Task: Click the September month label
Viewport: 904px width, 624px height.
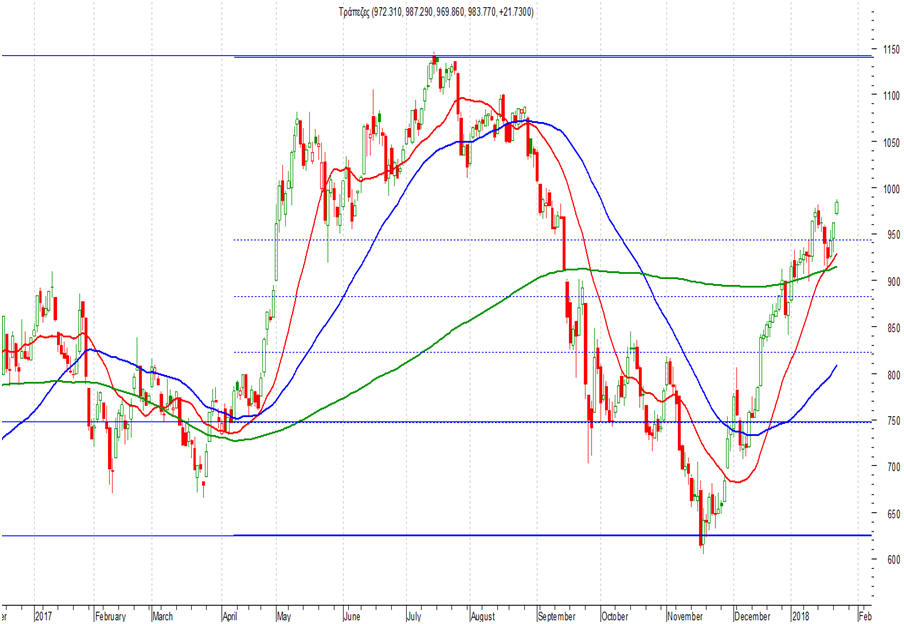Action: click(557, 617)
